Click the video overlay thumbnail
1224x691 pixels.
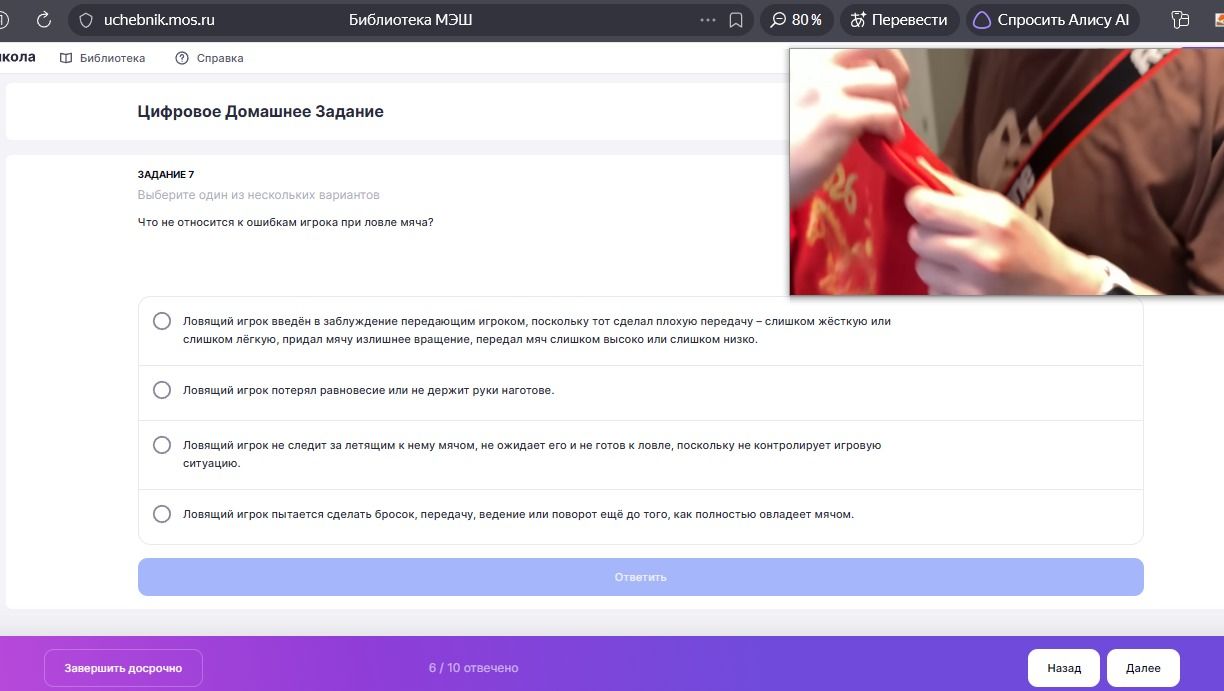(1007, 172)
